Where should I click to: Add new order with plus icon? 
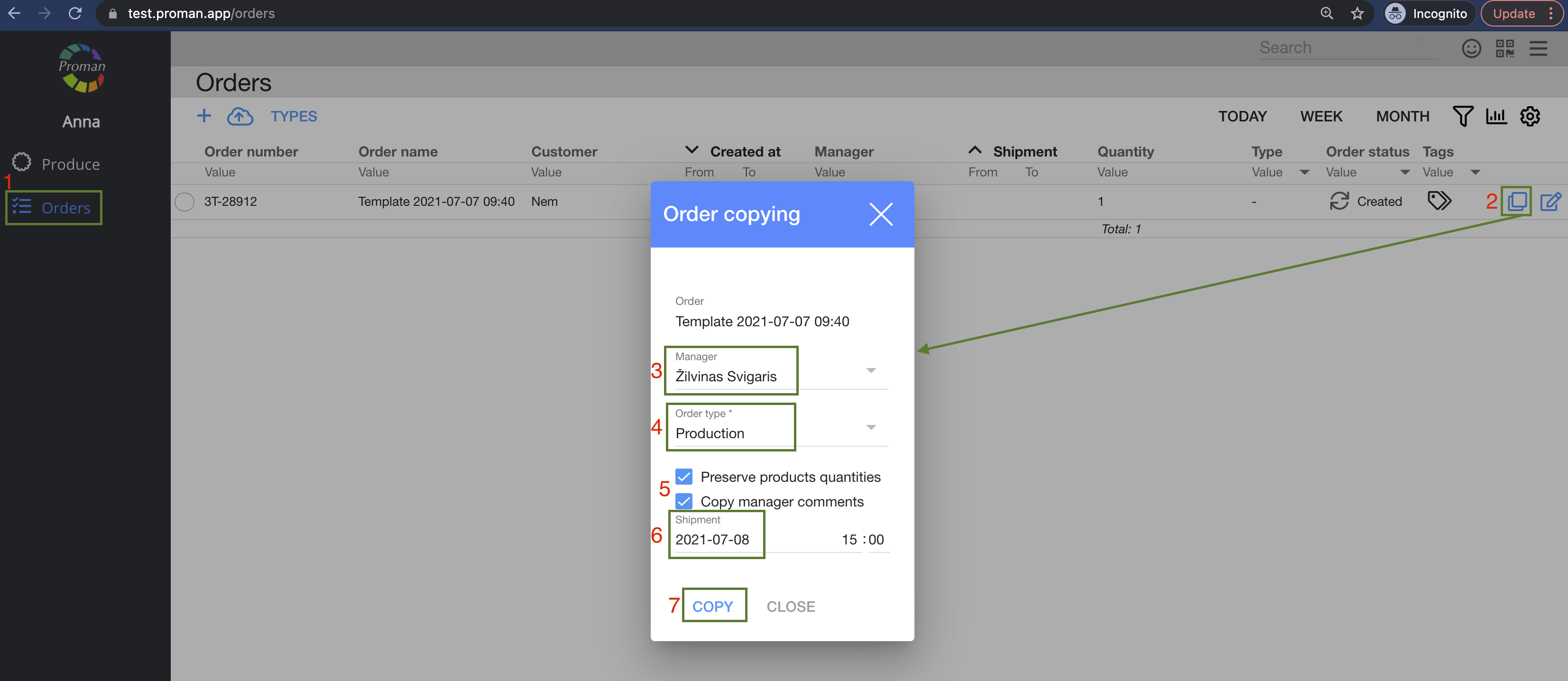204,116
